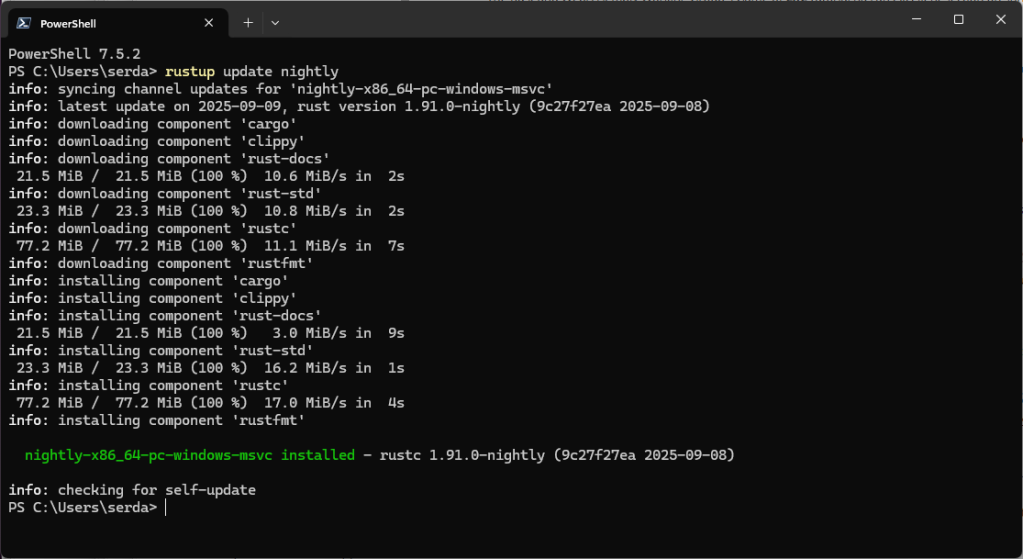
Task: Click the 'latest update on 2025-09-09' line
Action: tap(359, 106)
